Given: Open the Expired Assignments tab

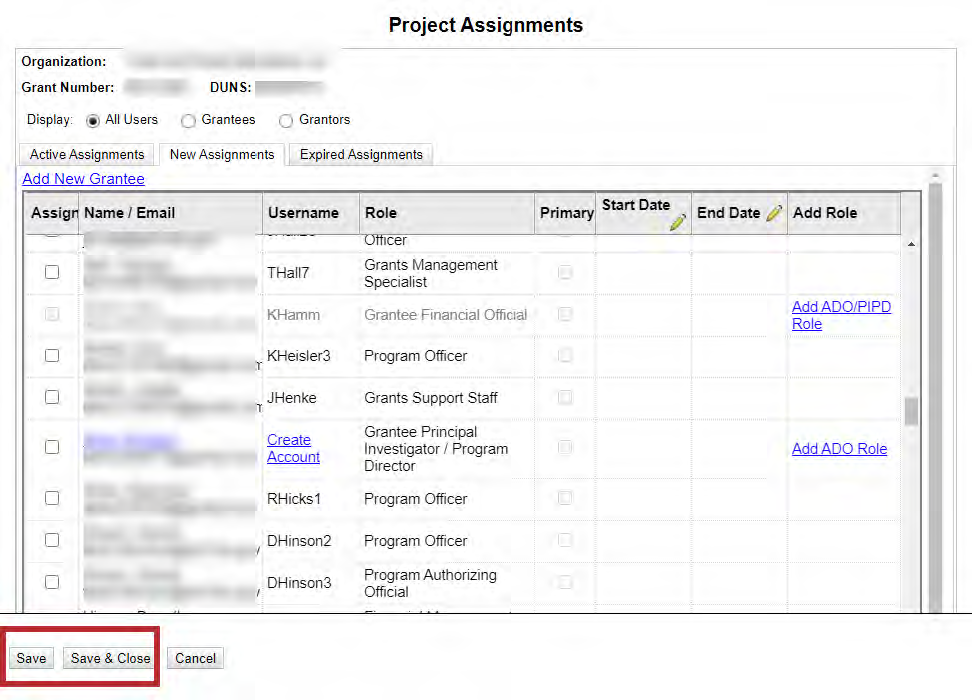Looking at the screenshot, I should (361, 155).
